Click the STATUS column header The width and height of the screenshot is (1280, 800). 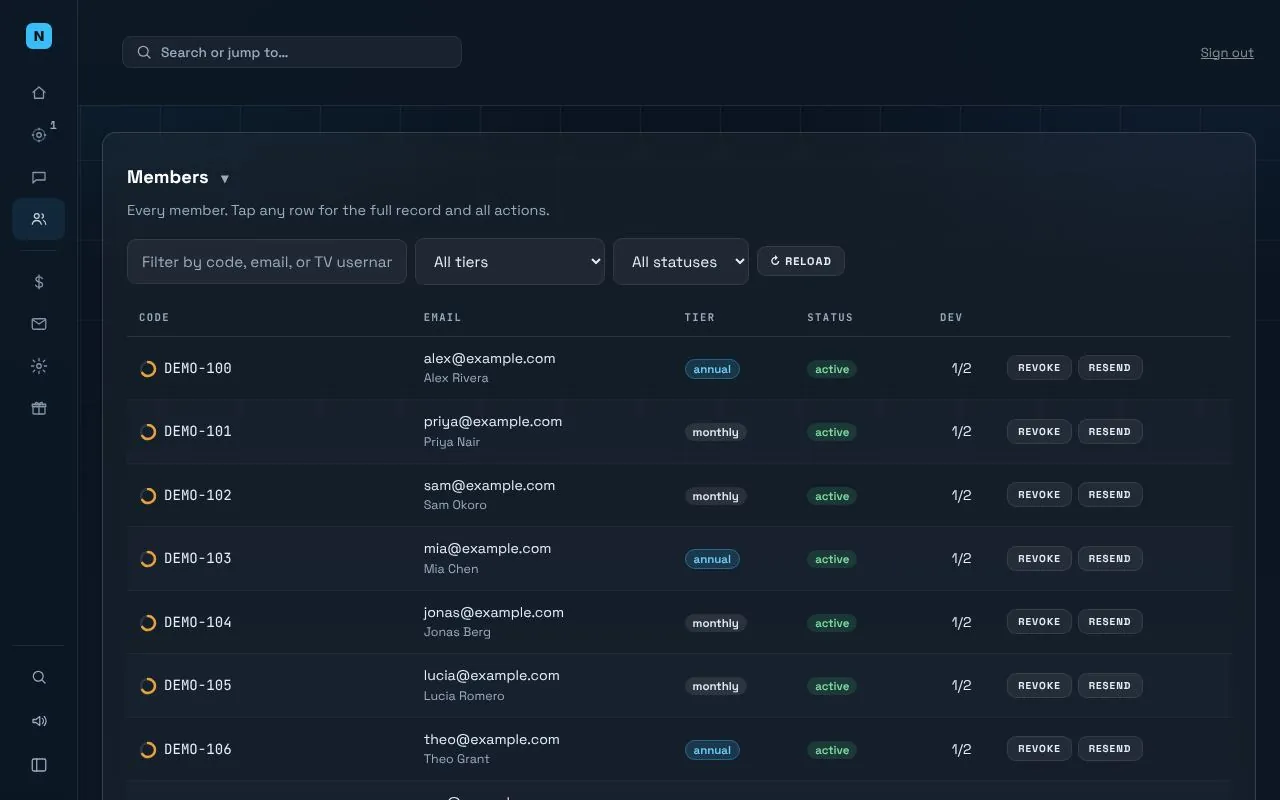[830, 317]
